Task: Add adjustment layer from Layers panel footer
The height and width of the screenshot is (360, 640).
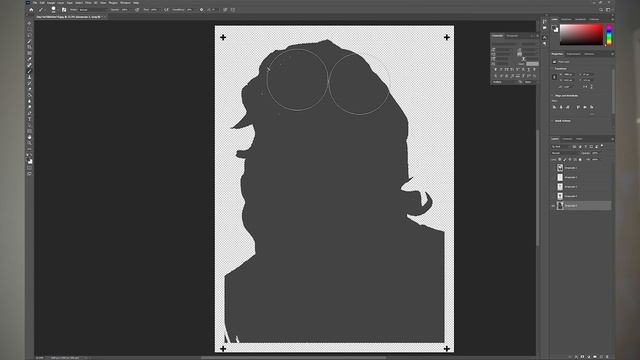Action: [x=589, y=356]
